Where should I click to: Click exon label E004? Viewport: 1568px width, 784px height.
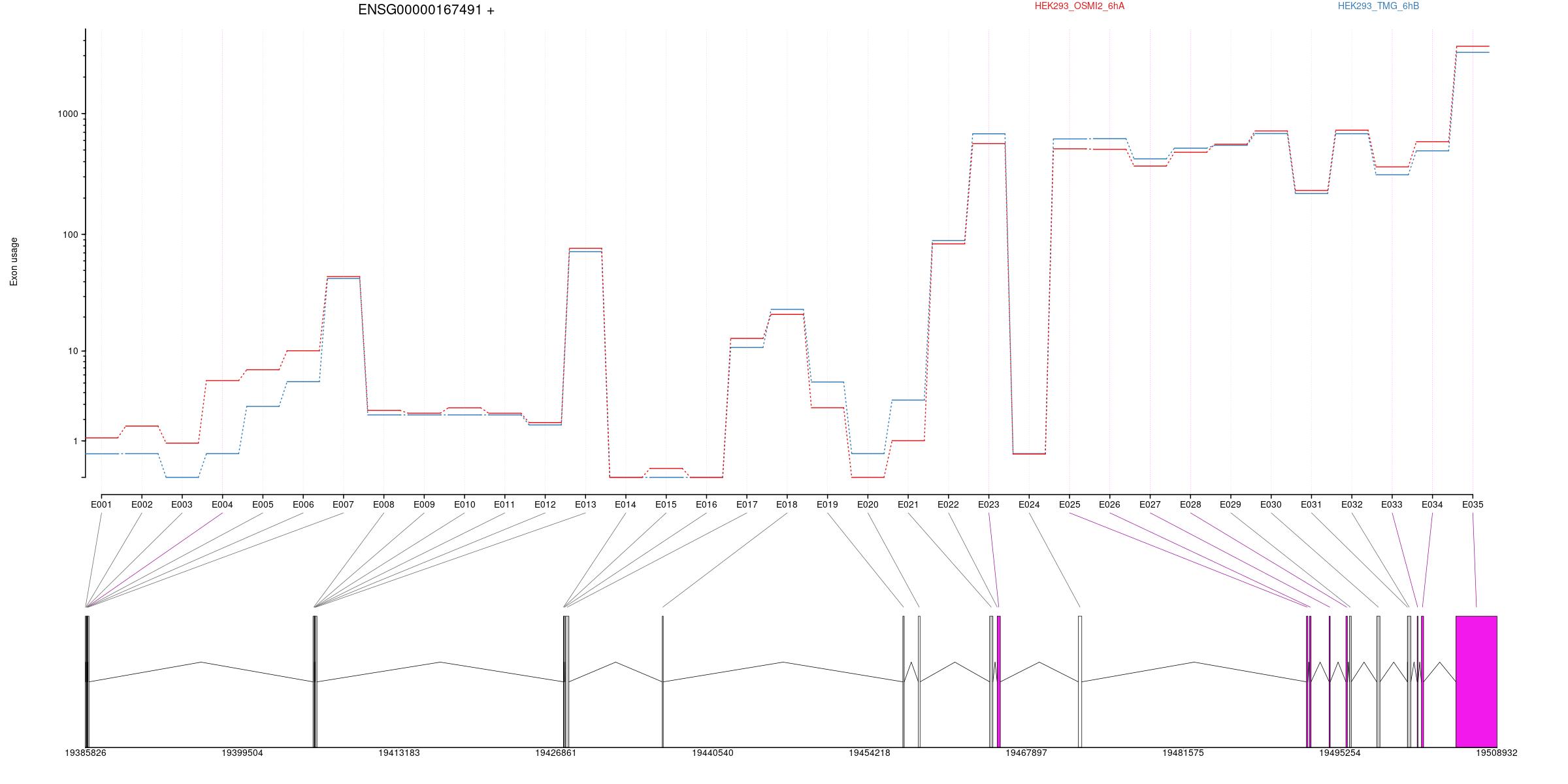[x=222, y=504]
